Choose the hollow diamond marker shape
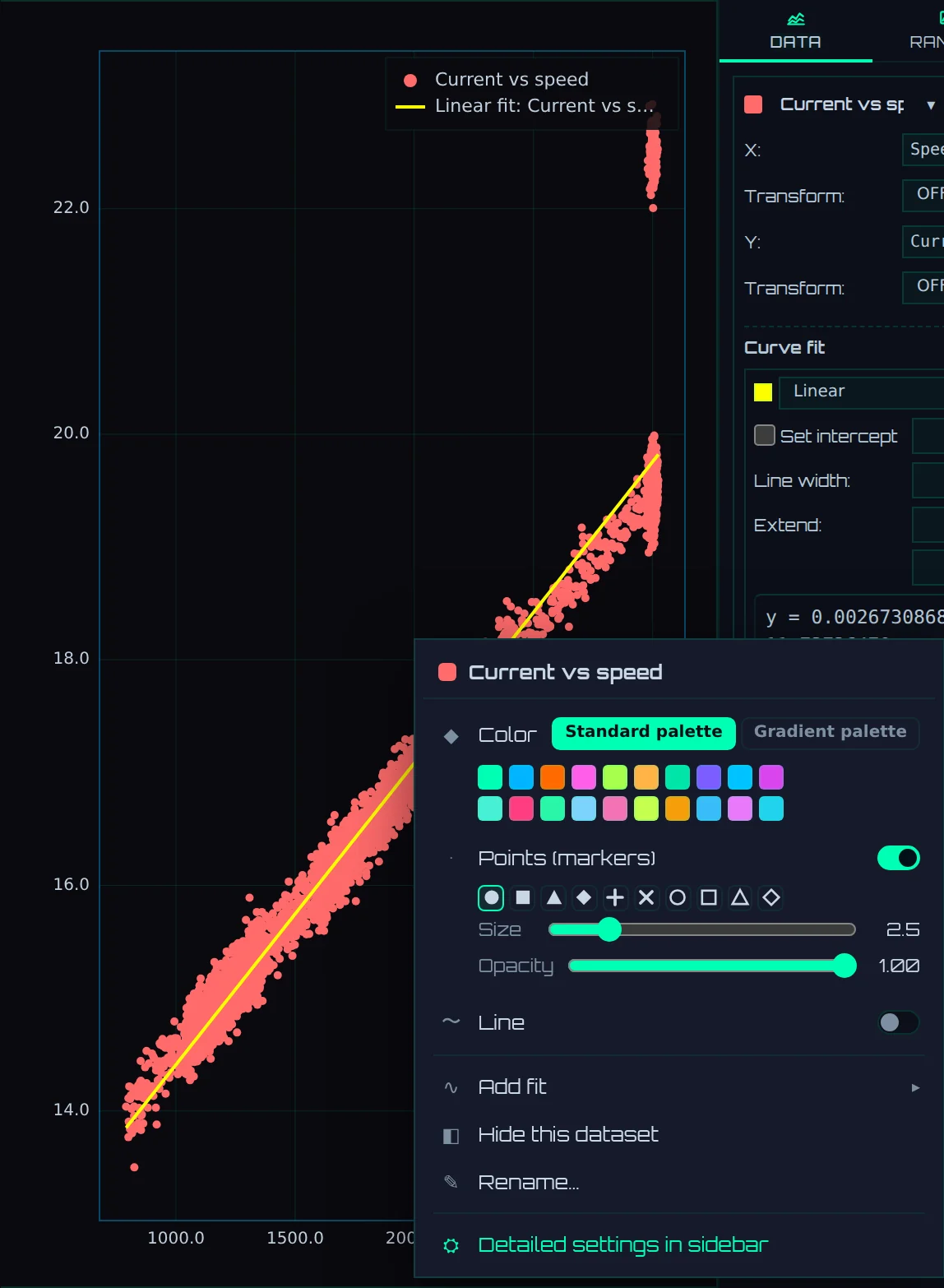Image resolution: width=944 pixels, height=1288 pixels. [x=771, y=897]
